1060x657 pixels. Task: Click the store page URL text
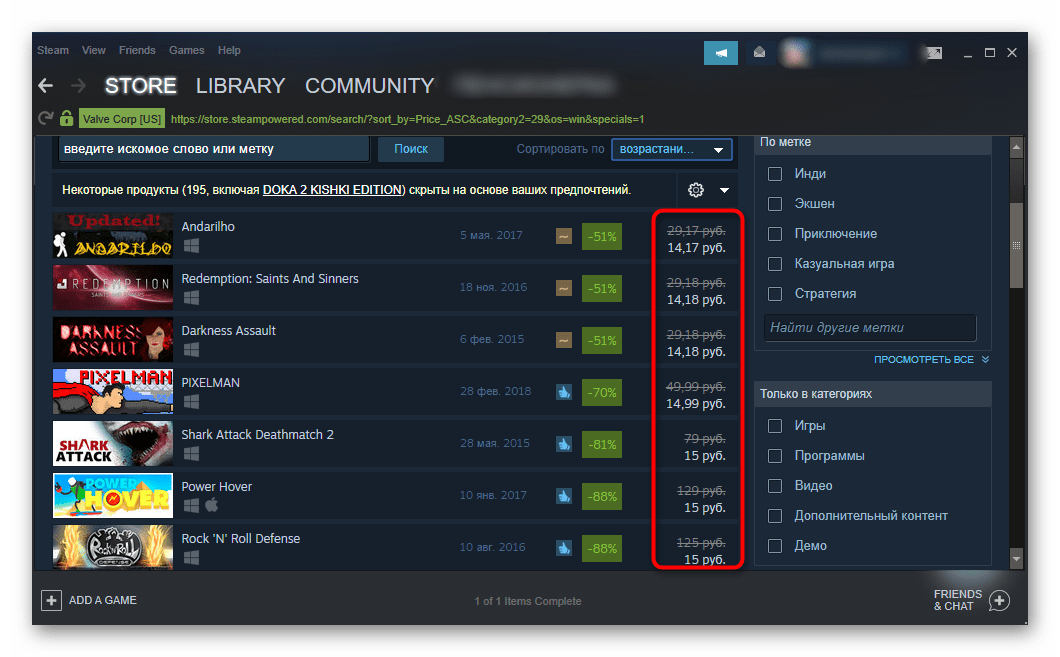pyautogui.click(x=407, y=119)
